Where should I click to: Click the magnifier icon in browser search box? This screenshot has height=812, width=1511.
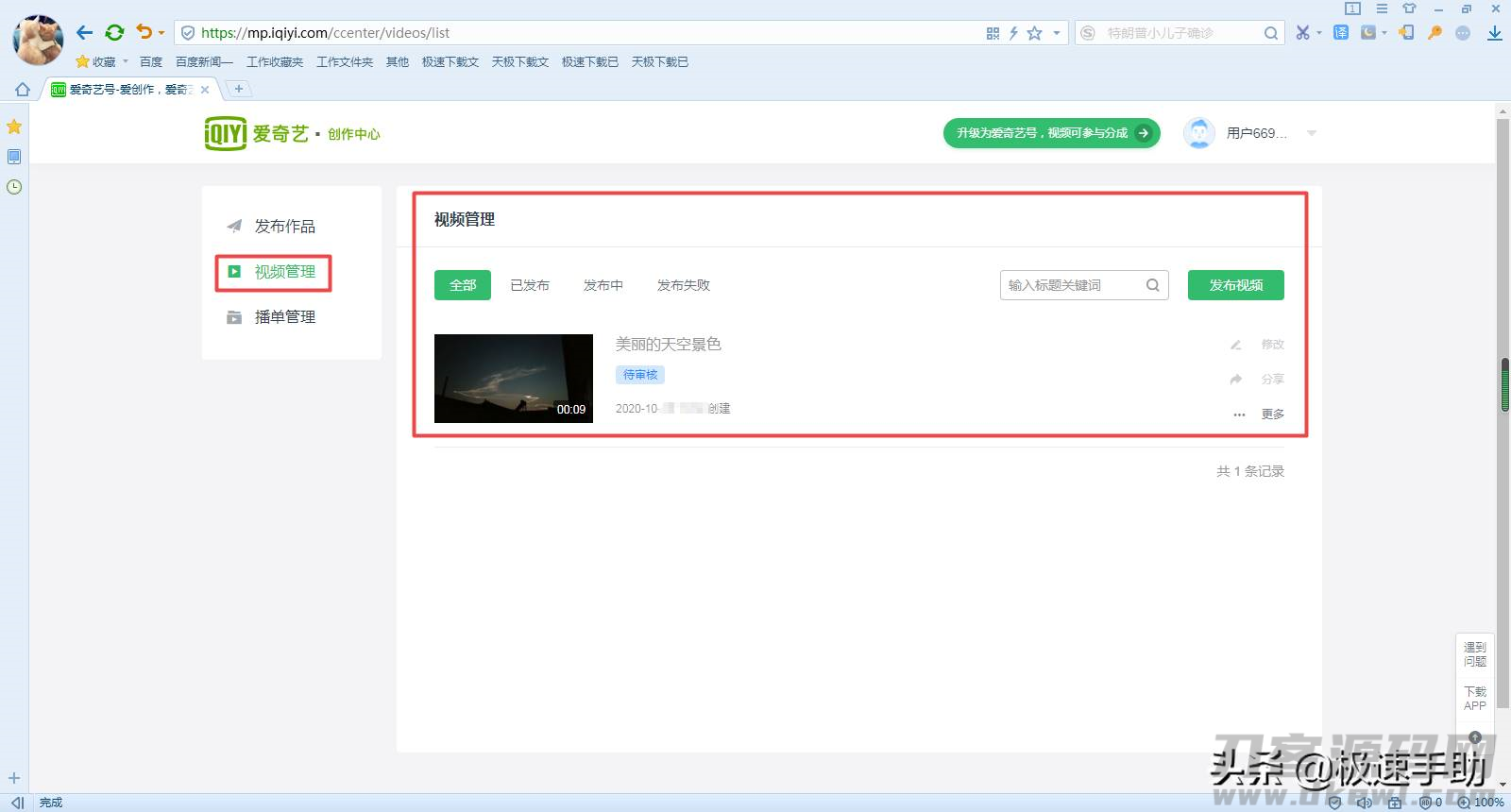pos(1271,33)
